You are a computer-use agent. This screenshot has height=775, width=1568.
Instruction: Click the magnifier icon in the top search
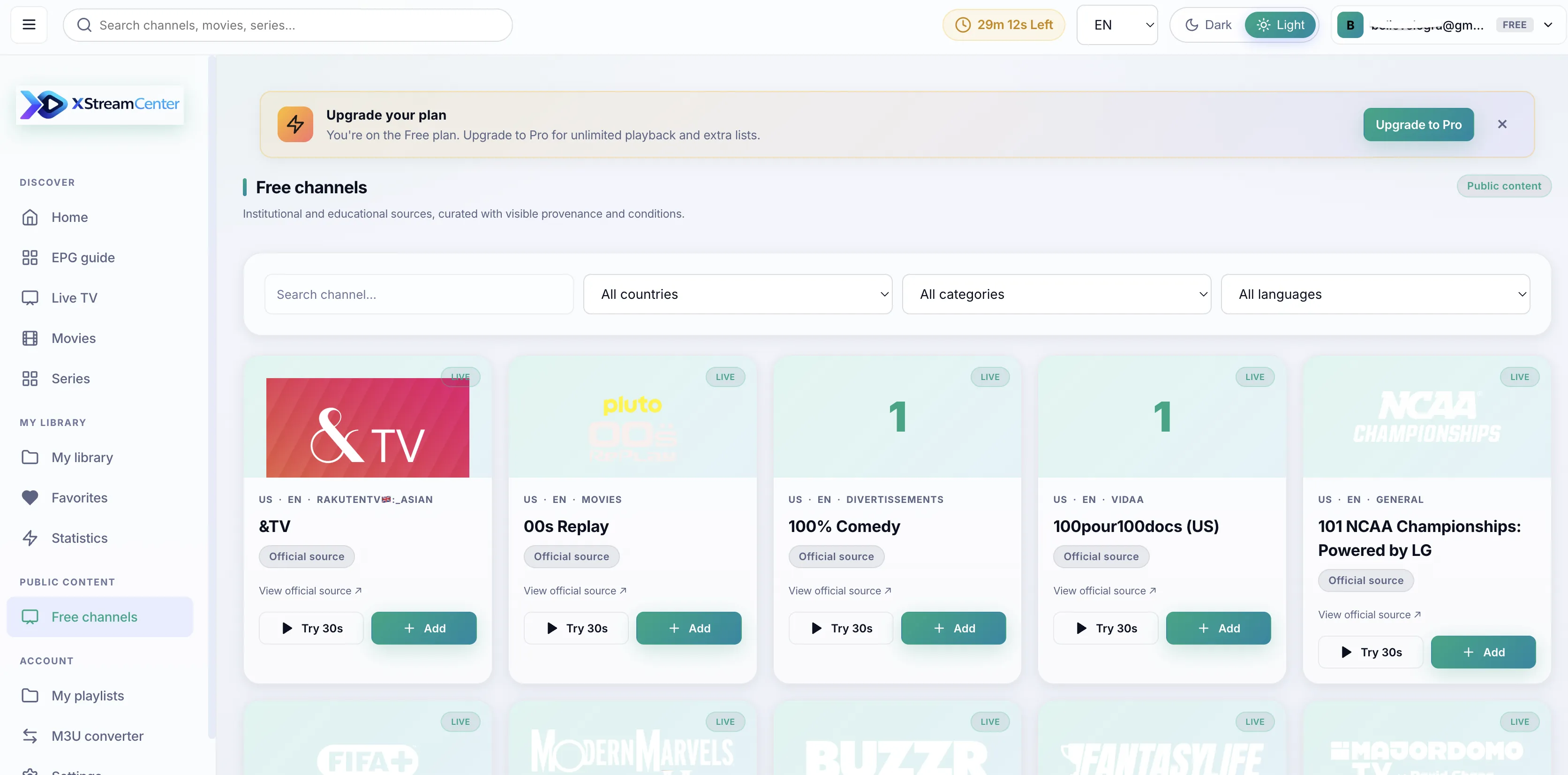pyautogui.click(x=84, y=25)
